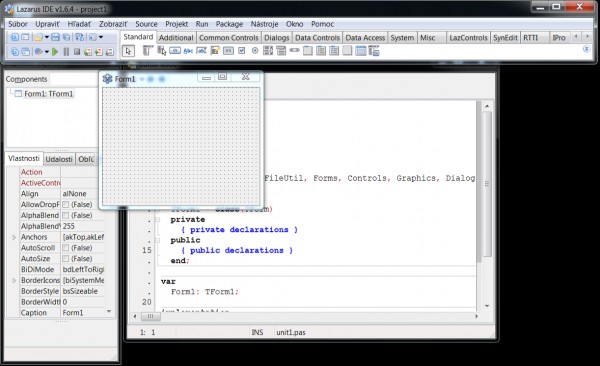Screen dimensions: 600x366
Task: Click the Components filter input field
Action: (73, 79)
